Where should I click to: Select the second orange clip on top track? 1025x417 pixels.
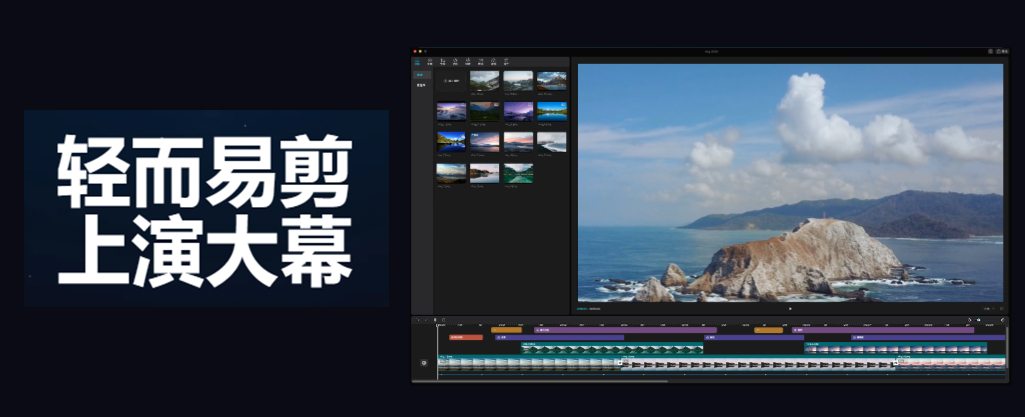pos(768,330)
